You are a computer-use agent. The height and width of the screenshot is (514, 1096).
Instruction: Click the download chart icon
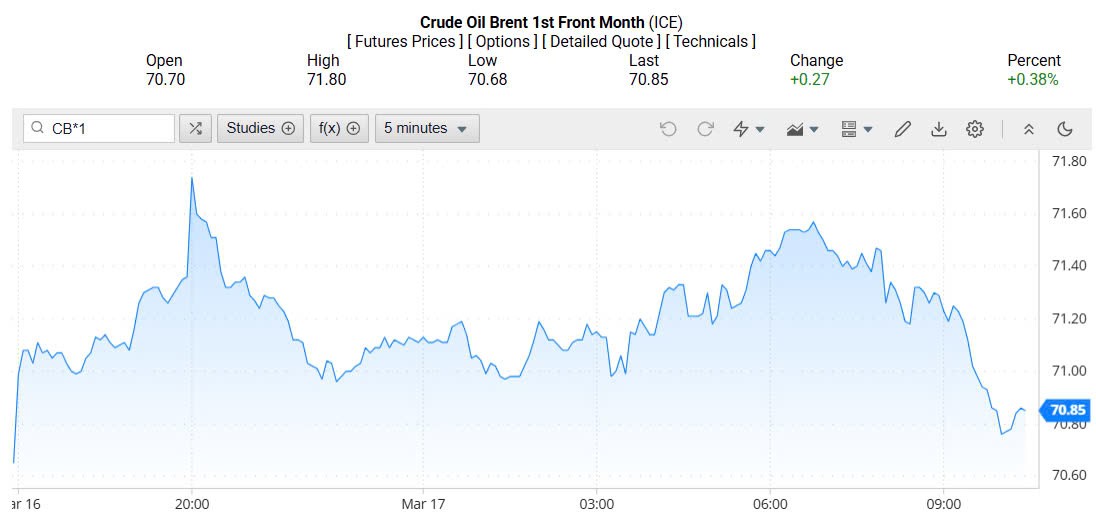[x=938, y=129]
